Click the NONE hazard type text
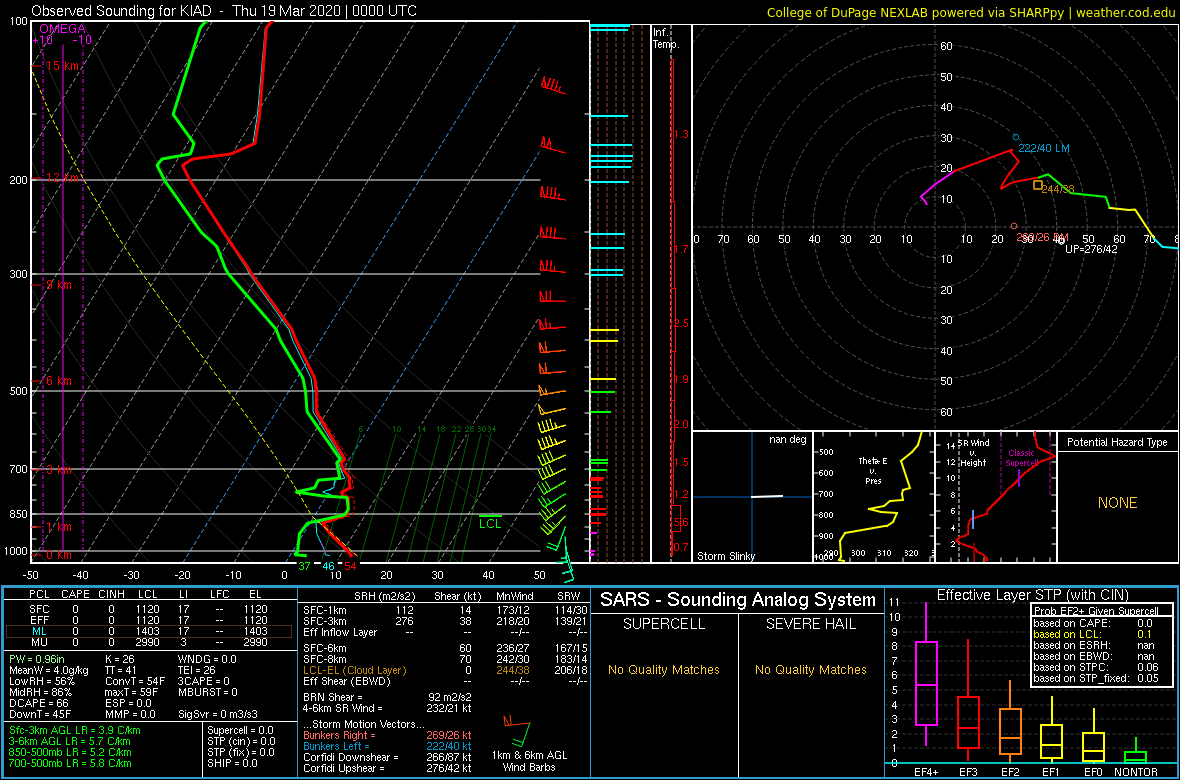Viewport: 1180px width, 780px height. (x=1117, y=503)
